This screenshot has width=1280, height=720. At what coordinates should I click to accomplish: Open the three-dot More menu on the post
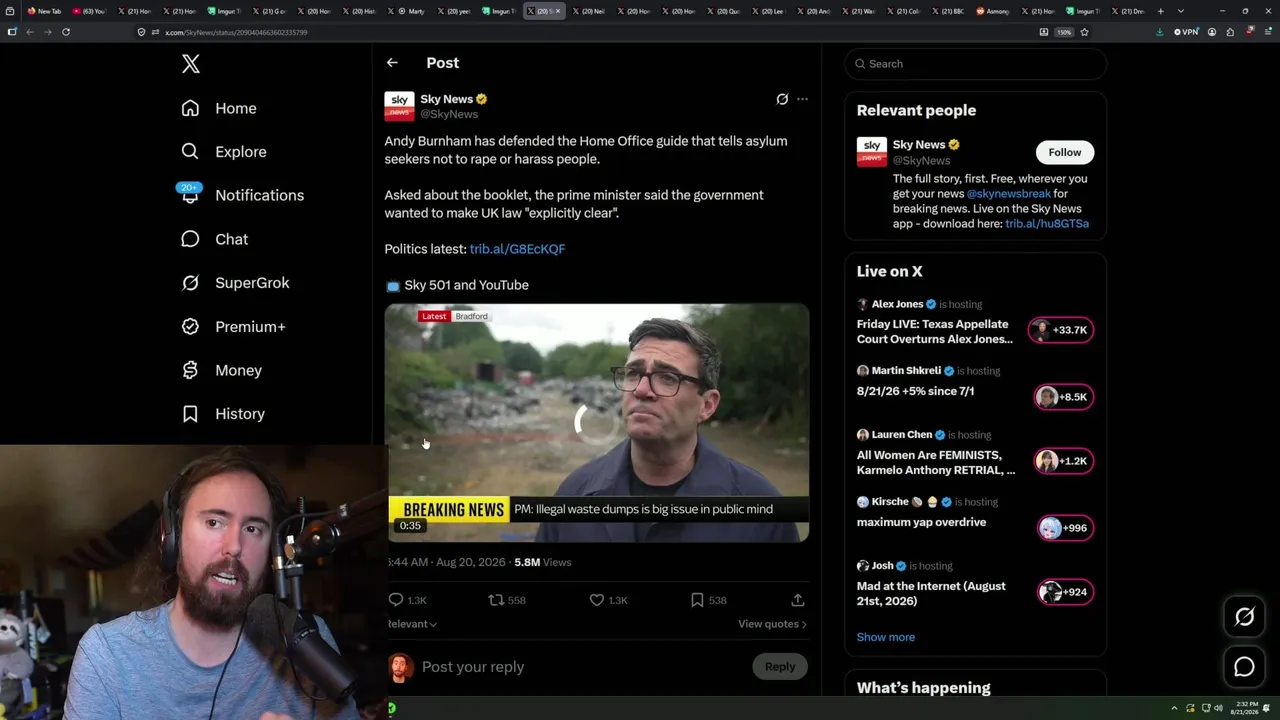(x=802, y=99)
